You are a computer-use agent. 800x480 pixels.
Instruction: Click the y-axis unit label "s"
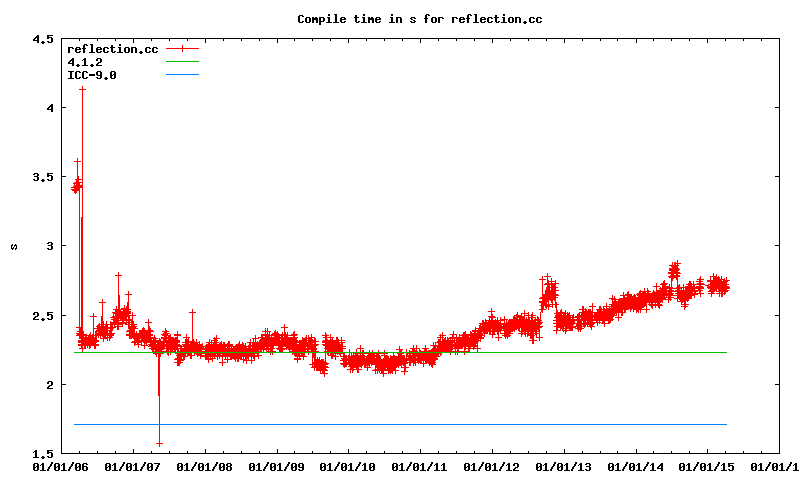pyautogui.click(x=13, y=246)
